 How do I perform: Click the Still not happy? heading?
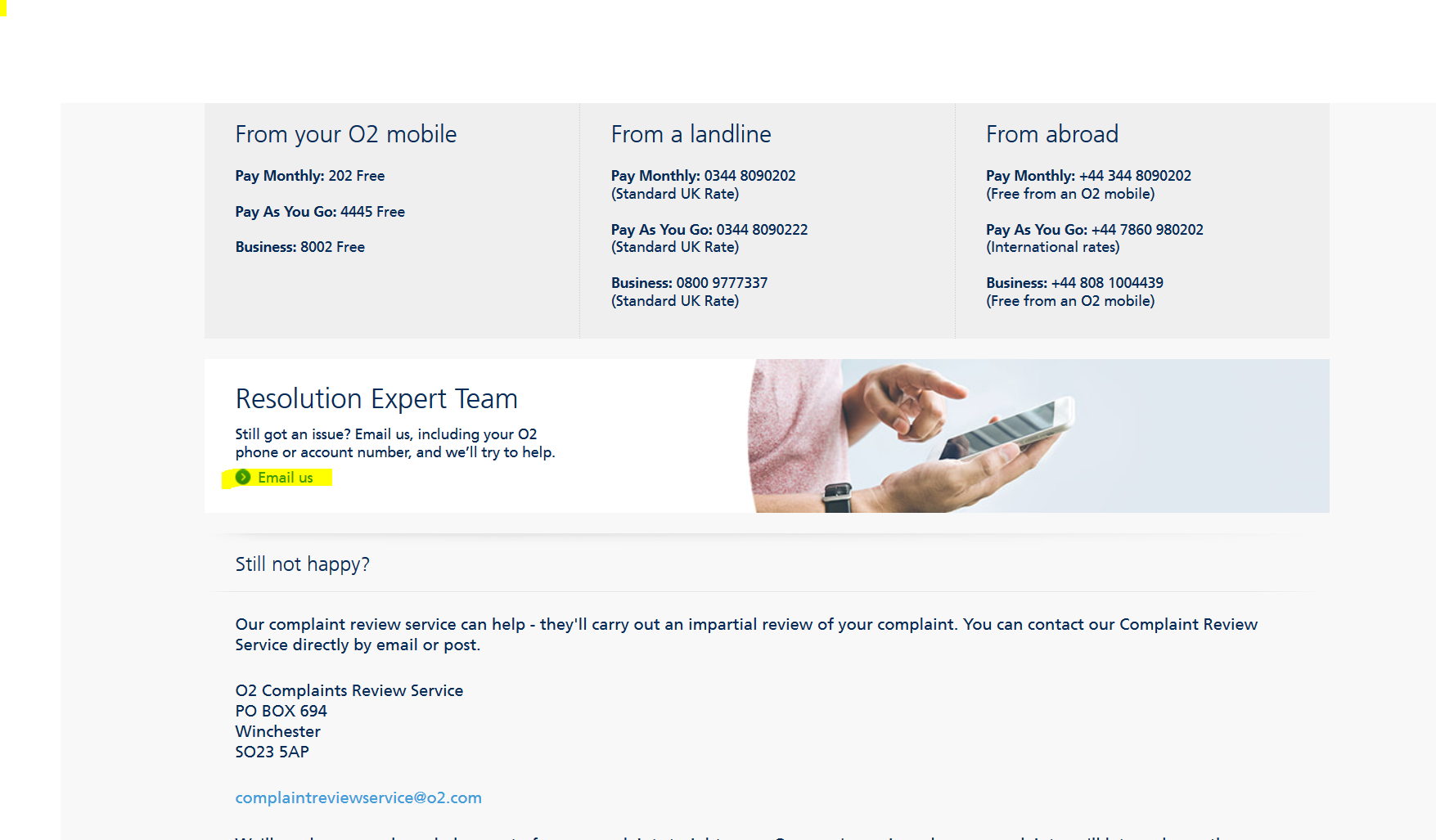click(x=303, y=564)
